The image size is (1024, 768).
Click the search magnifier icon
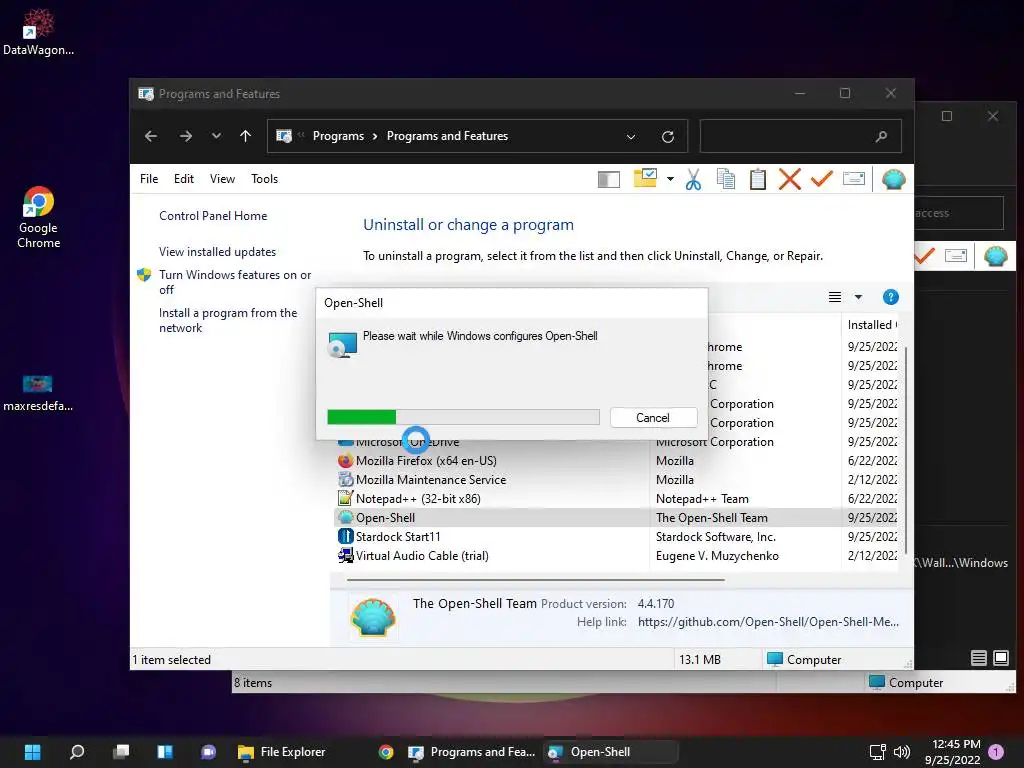click(881, 136)
